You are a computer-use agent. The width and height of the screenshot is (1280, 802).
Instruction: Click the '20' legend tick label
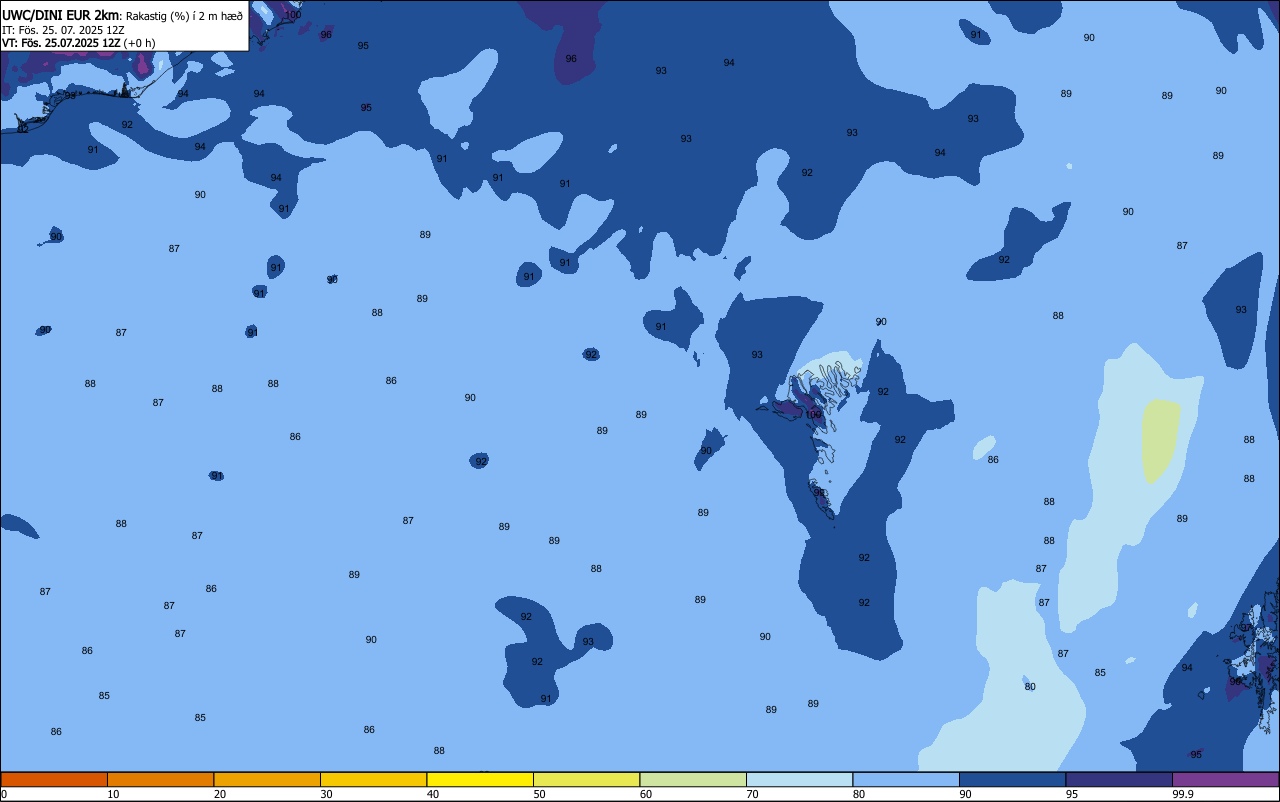pos(220,794)
